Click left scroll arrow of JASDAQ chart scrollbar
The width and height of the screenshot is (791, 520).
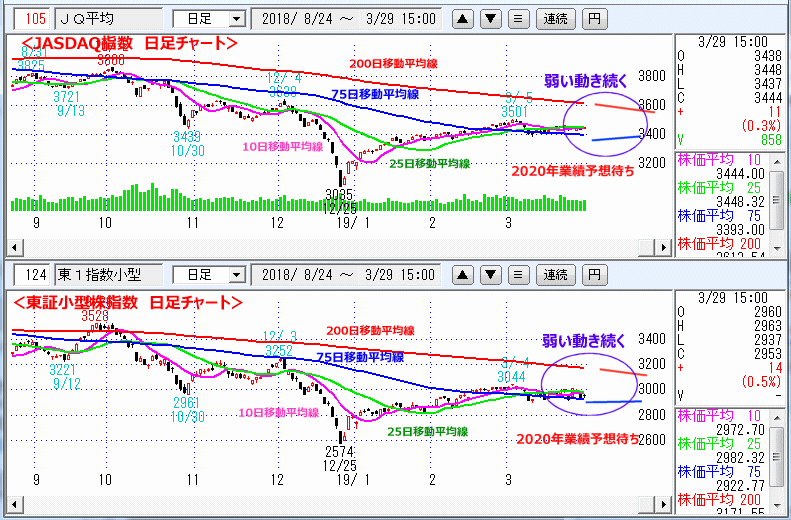pyautogui.click(x=14, y=248)
